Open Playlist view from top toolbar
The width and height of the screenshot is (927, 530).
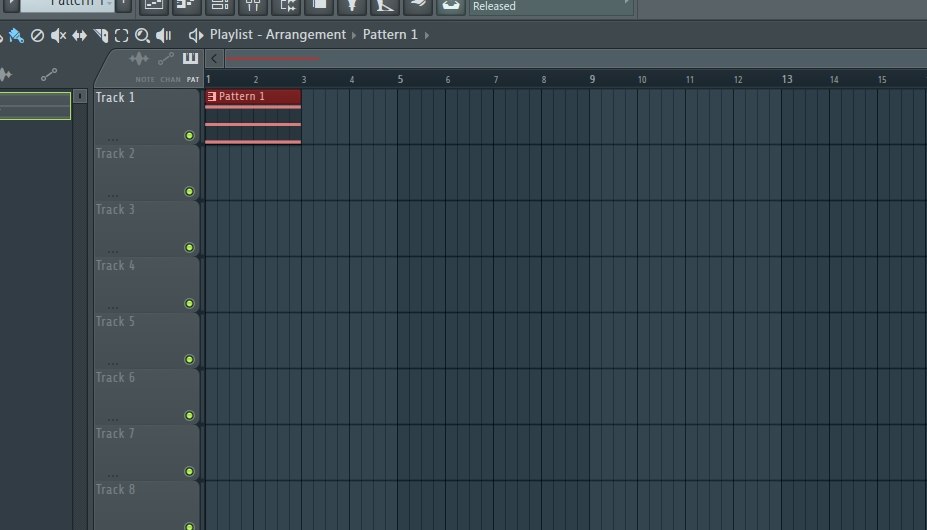154,5
